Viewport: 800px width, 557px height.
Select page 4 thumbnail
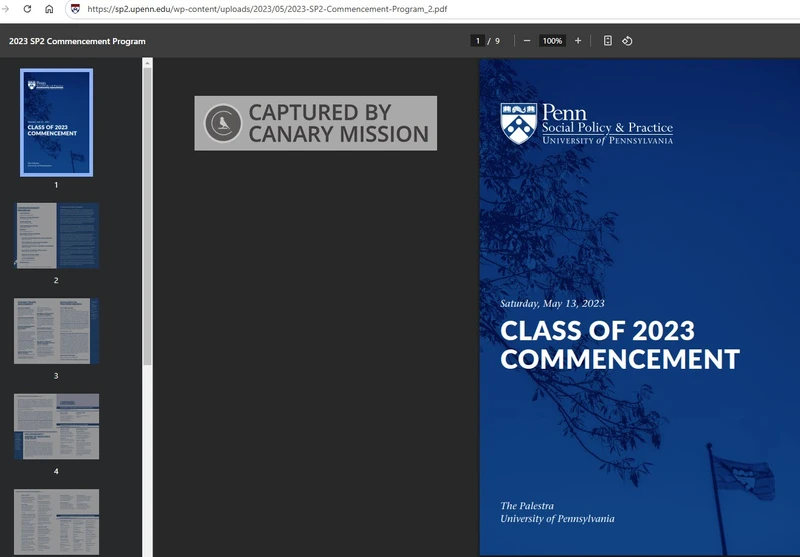pyautogui.click(x=56, y=426)
